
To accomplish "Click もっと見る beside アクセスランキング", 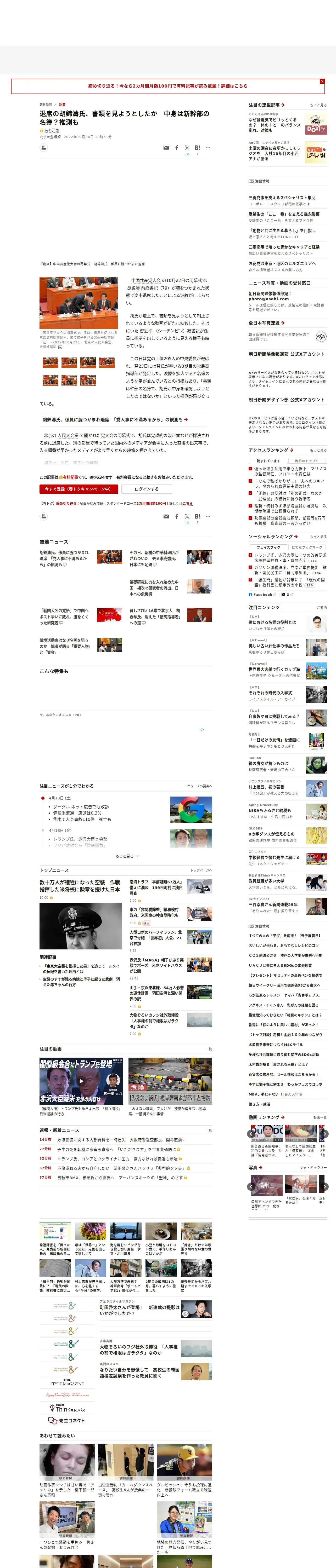I will 318,451.
